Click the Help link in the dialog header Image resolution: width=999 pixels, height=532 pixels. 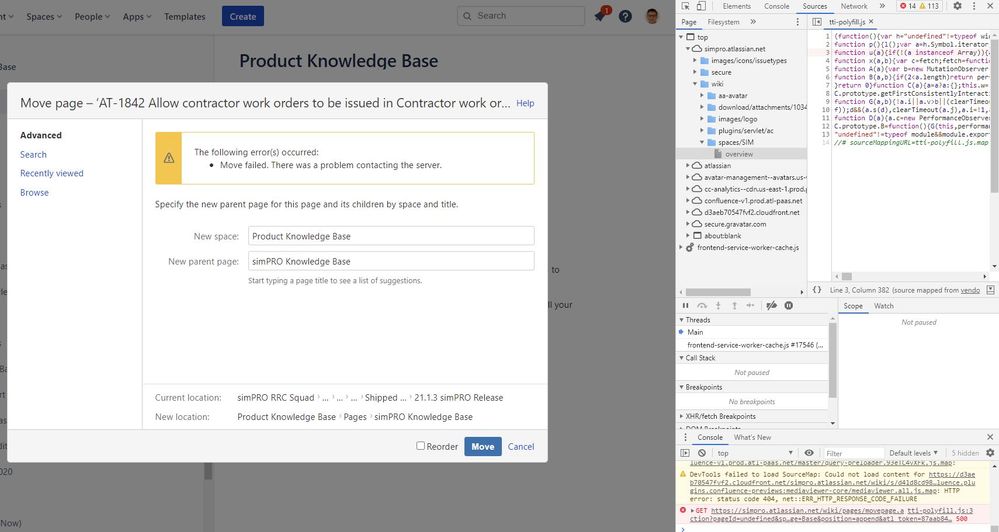click(x=525, y=103)
